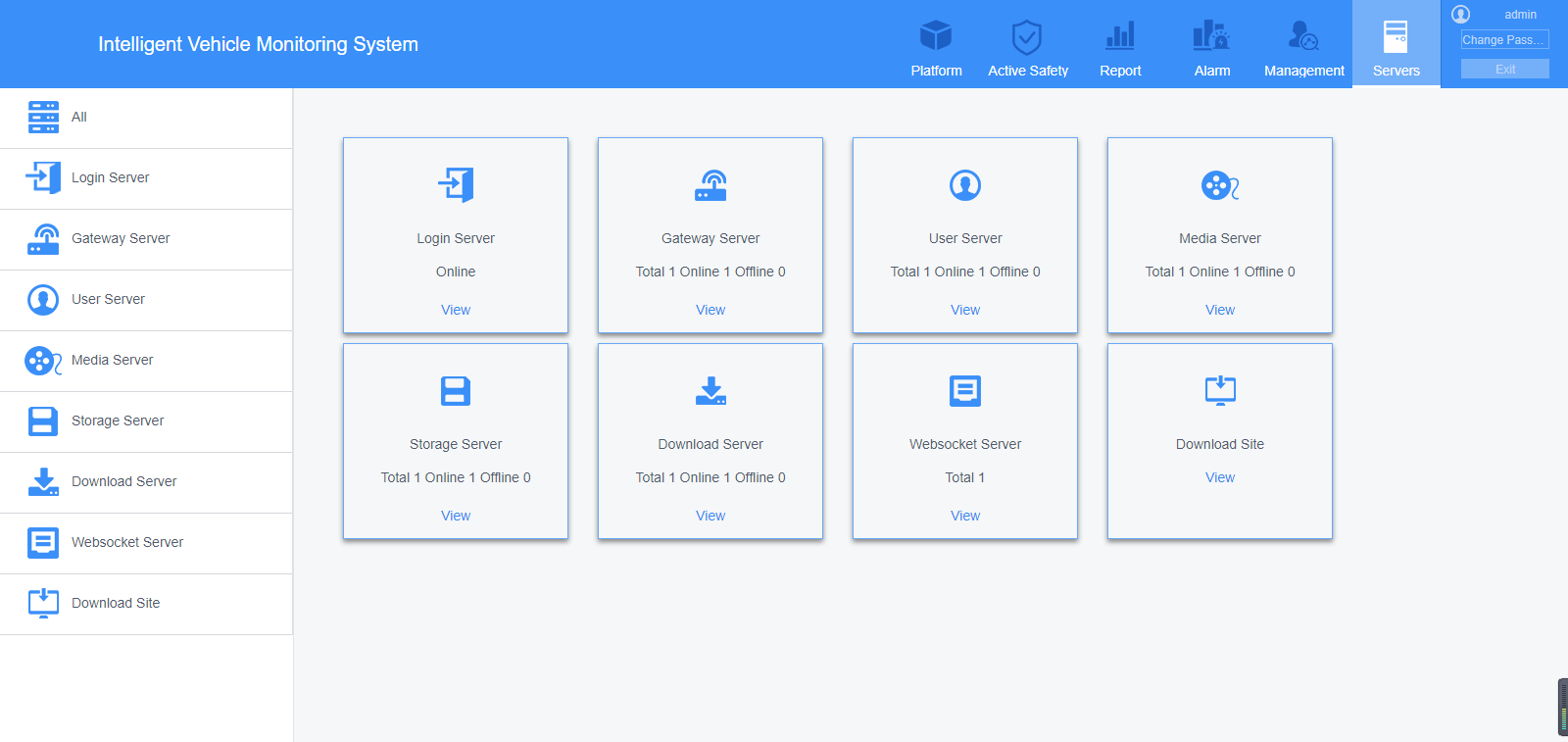Choose Storage Server sidebar entry
Screen dimensions: 1568x742
146,421
